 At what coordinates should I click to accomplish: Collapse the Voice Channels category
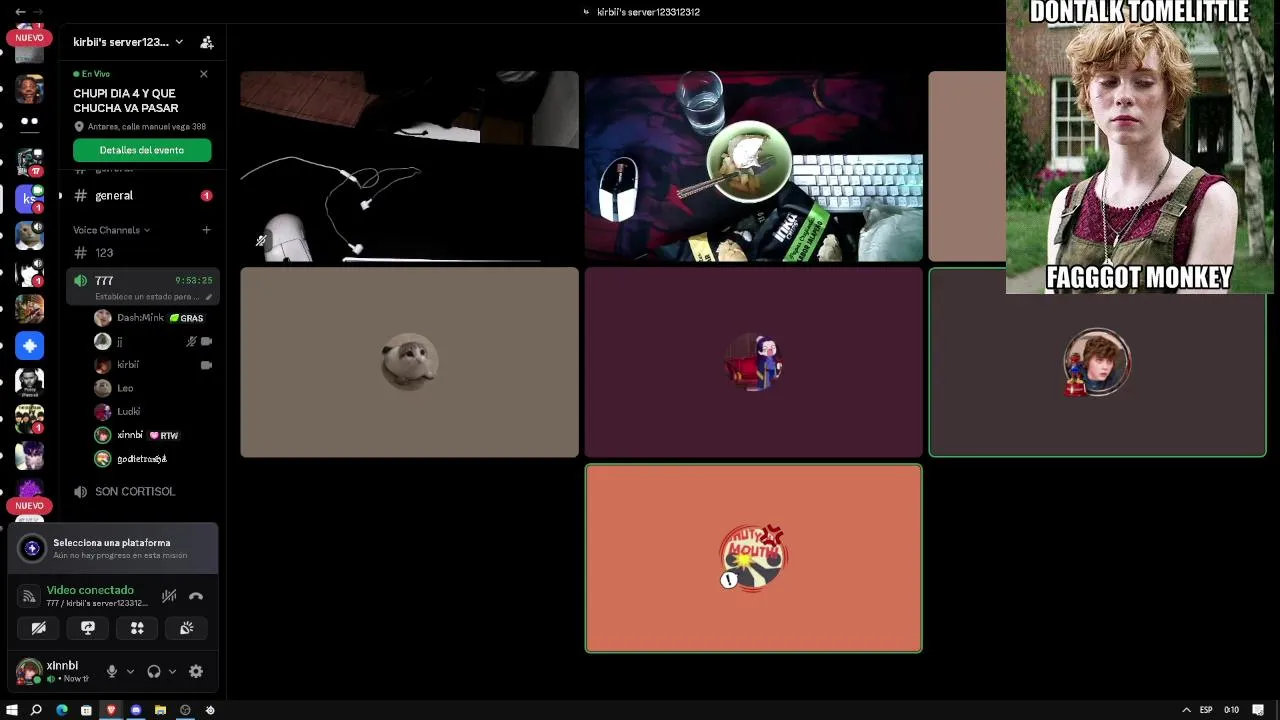click(111, 230)
